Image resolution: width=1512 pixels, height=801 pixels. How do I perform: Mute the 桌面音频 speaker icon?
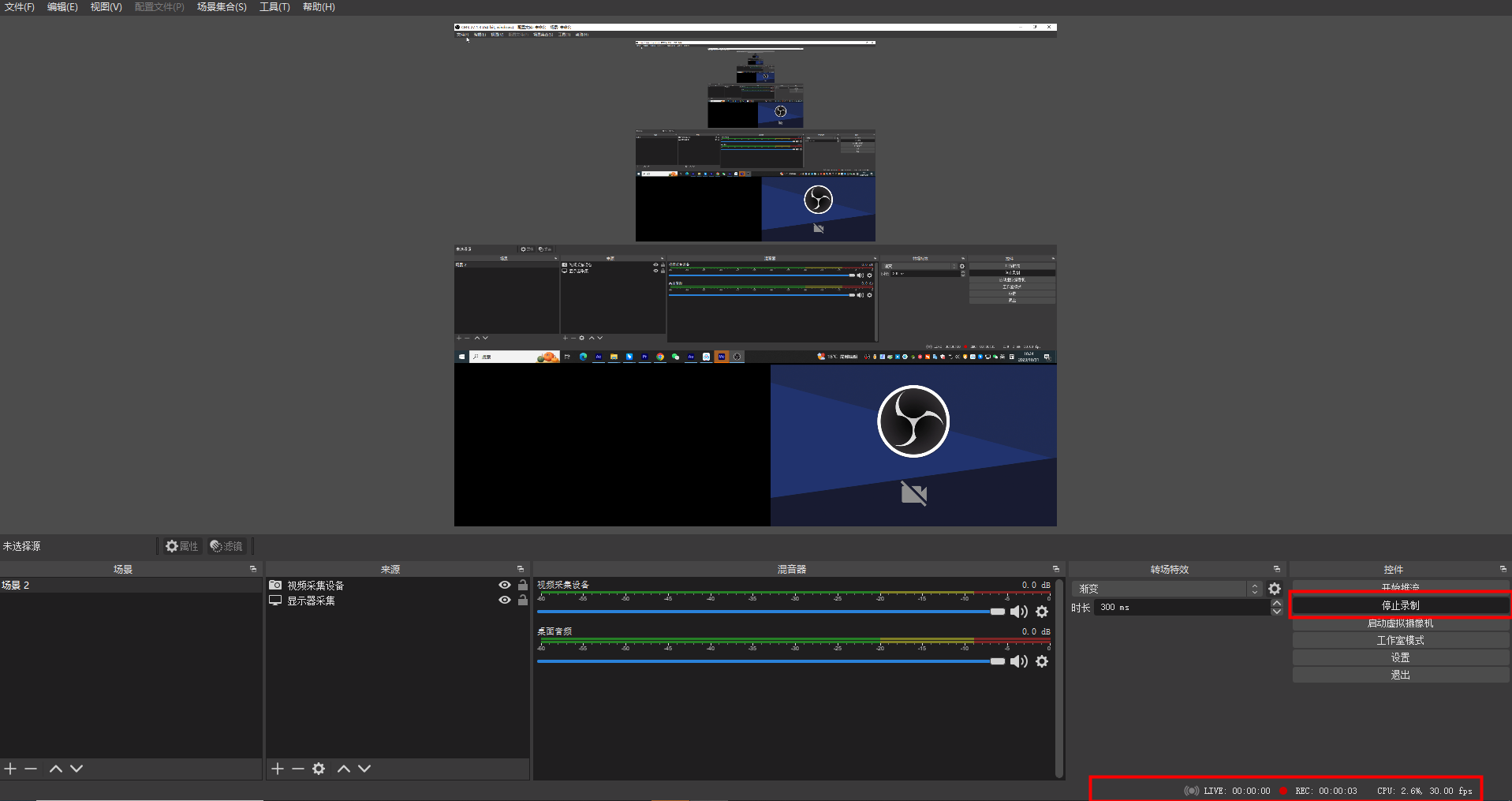point(1018,661)
